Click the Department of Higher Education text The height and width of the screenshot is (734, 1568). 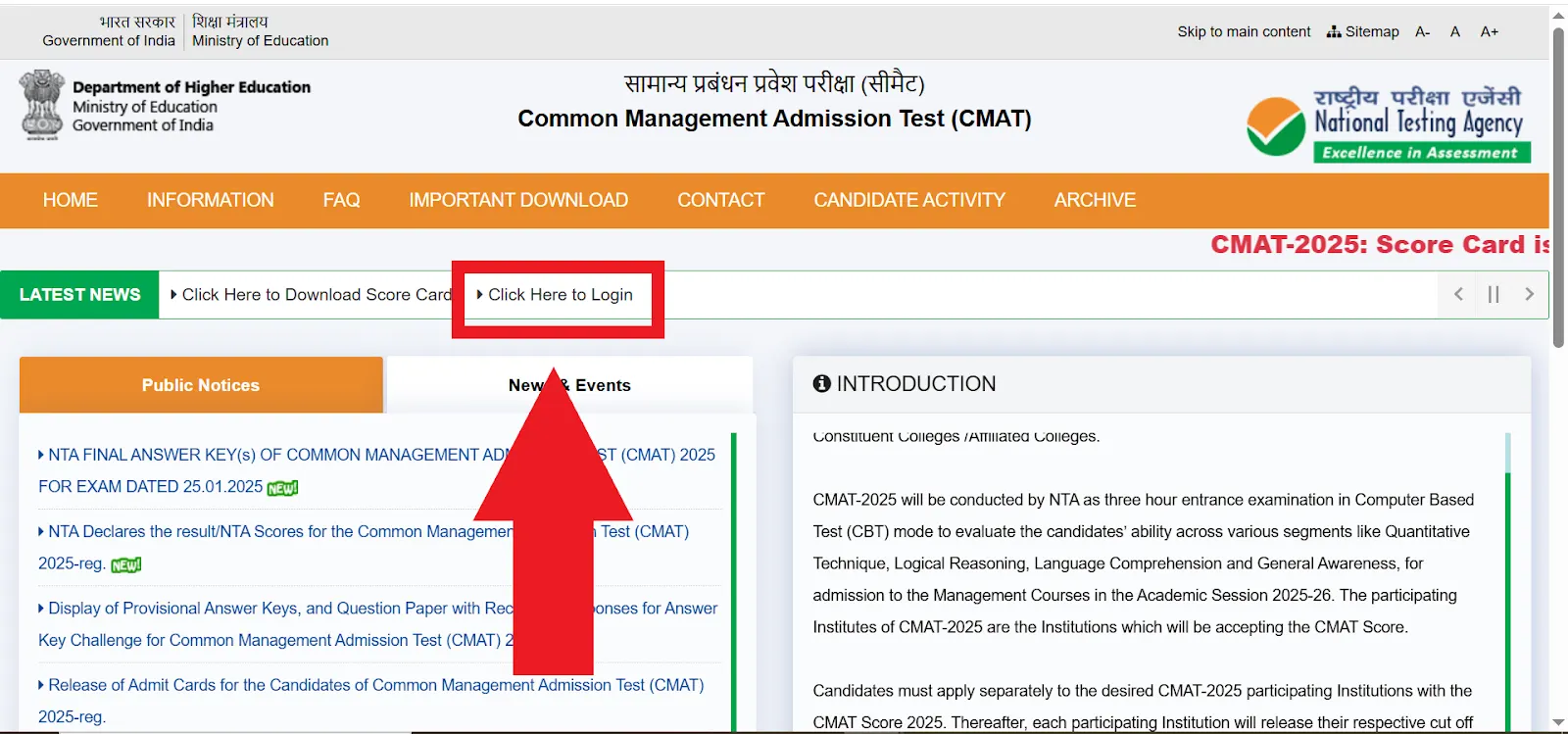191,87
